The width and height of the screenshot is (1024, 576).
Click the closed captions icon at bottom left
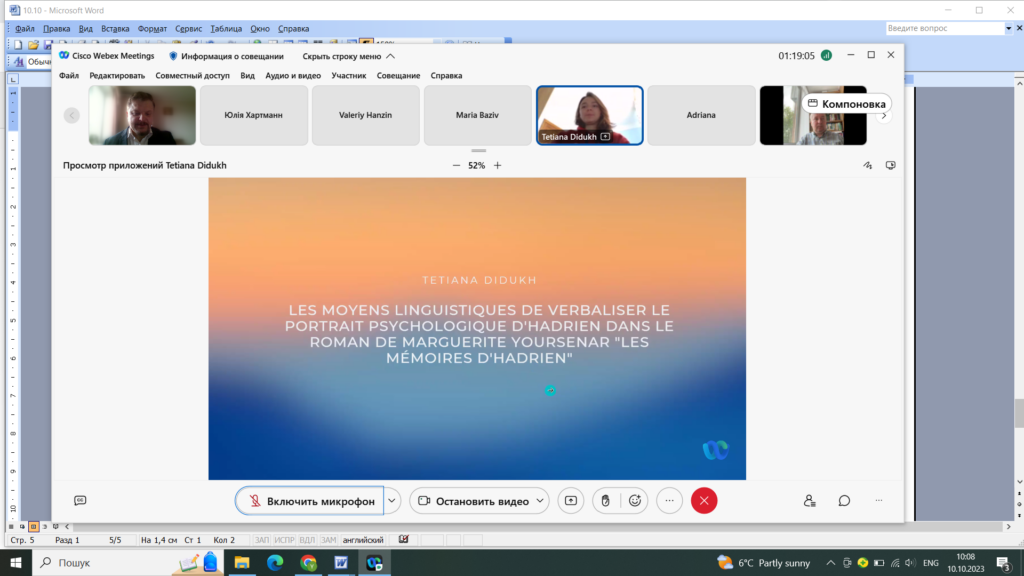click(80, 501)
